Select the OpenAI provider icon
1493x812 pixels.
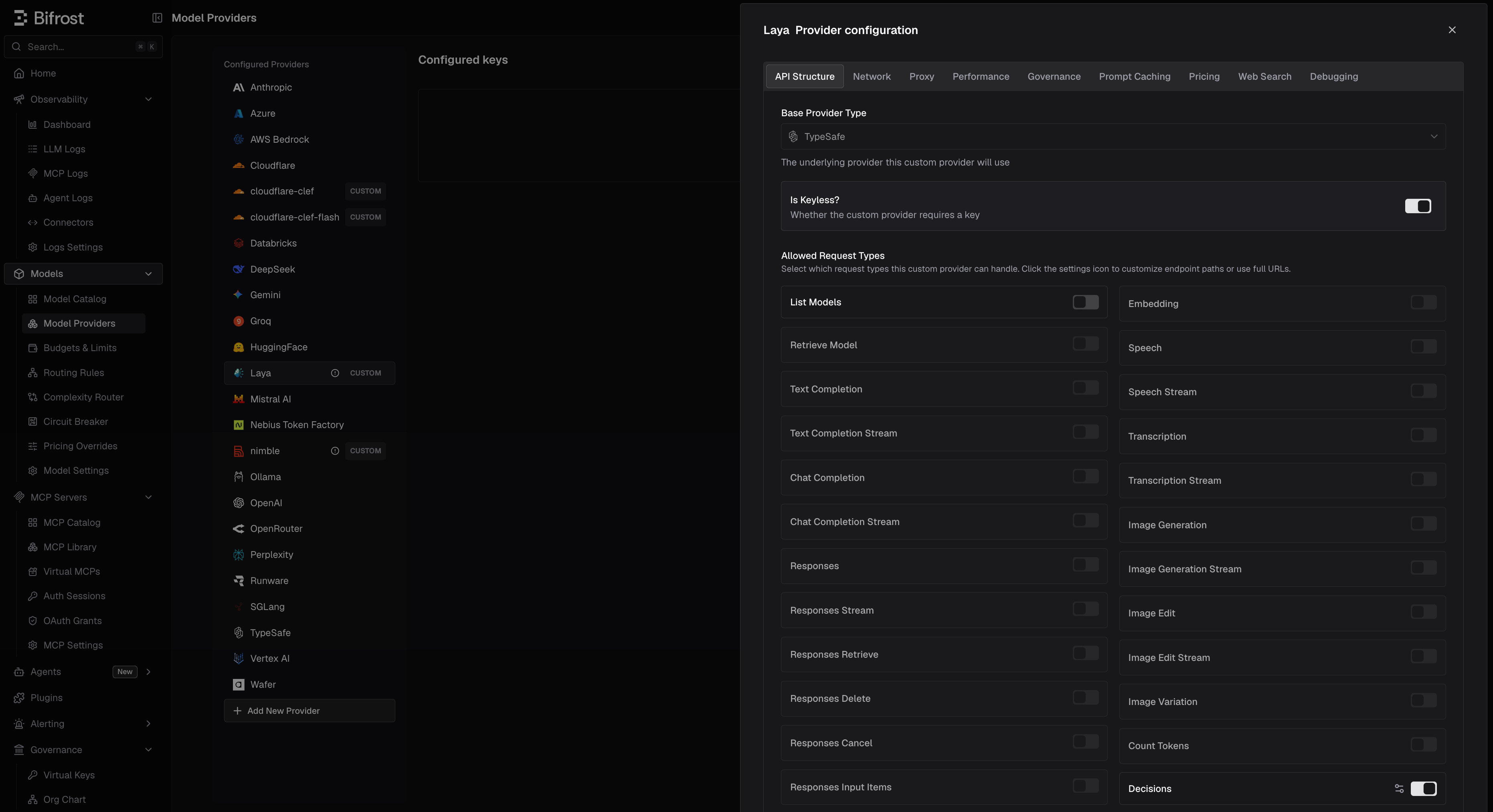(238, 503)
